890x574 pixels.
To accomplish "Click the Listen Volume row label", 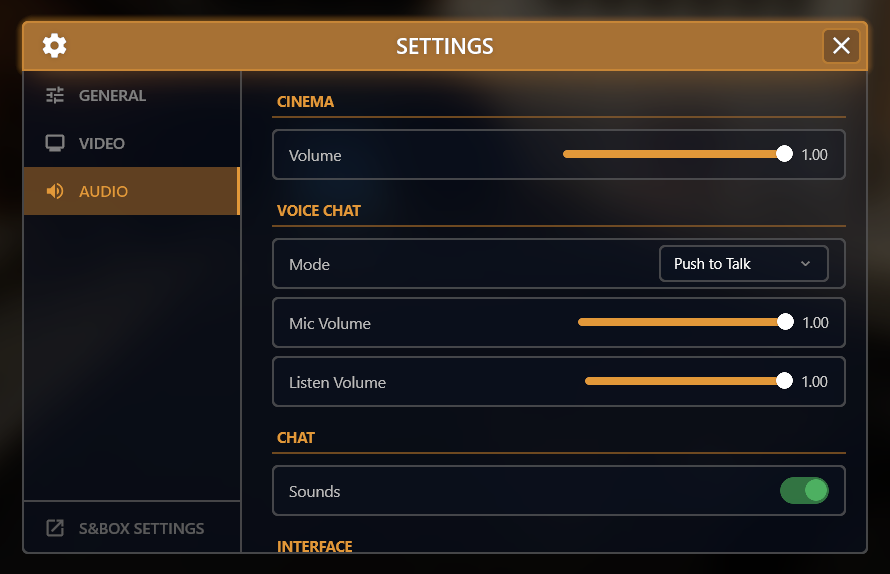I will 337,382.
